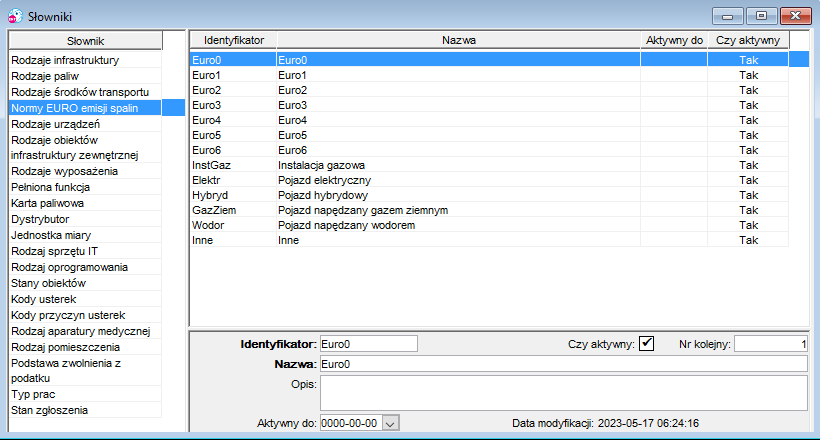Click the Opis text area

point(564,393)
